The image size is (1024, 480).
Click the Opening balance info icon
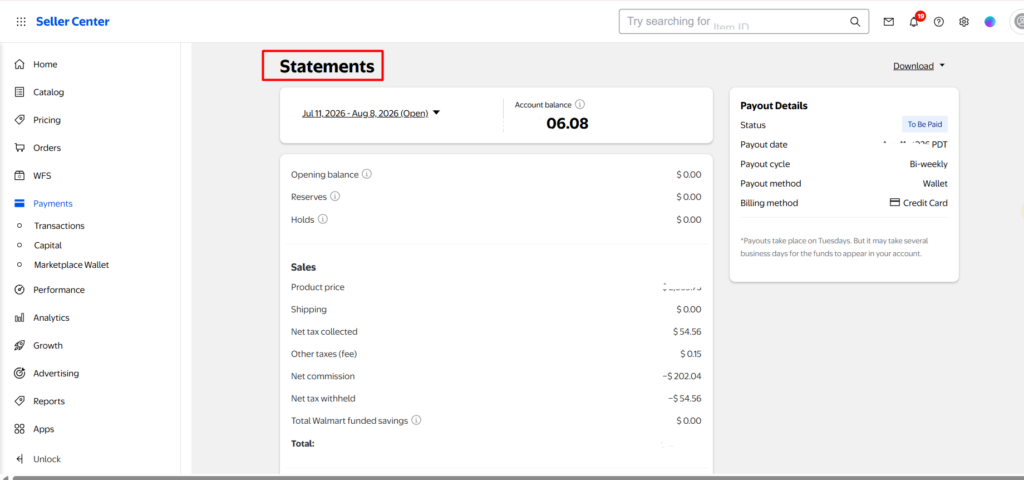(x=367, y=174)
